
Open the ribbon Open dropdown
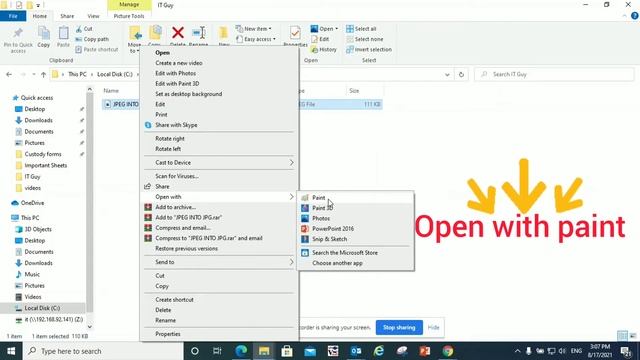pos(324,29)
